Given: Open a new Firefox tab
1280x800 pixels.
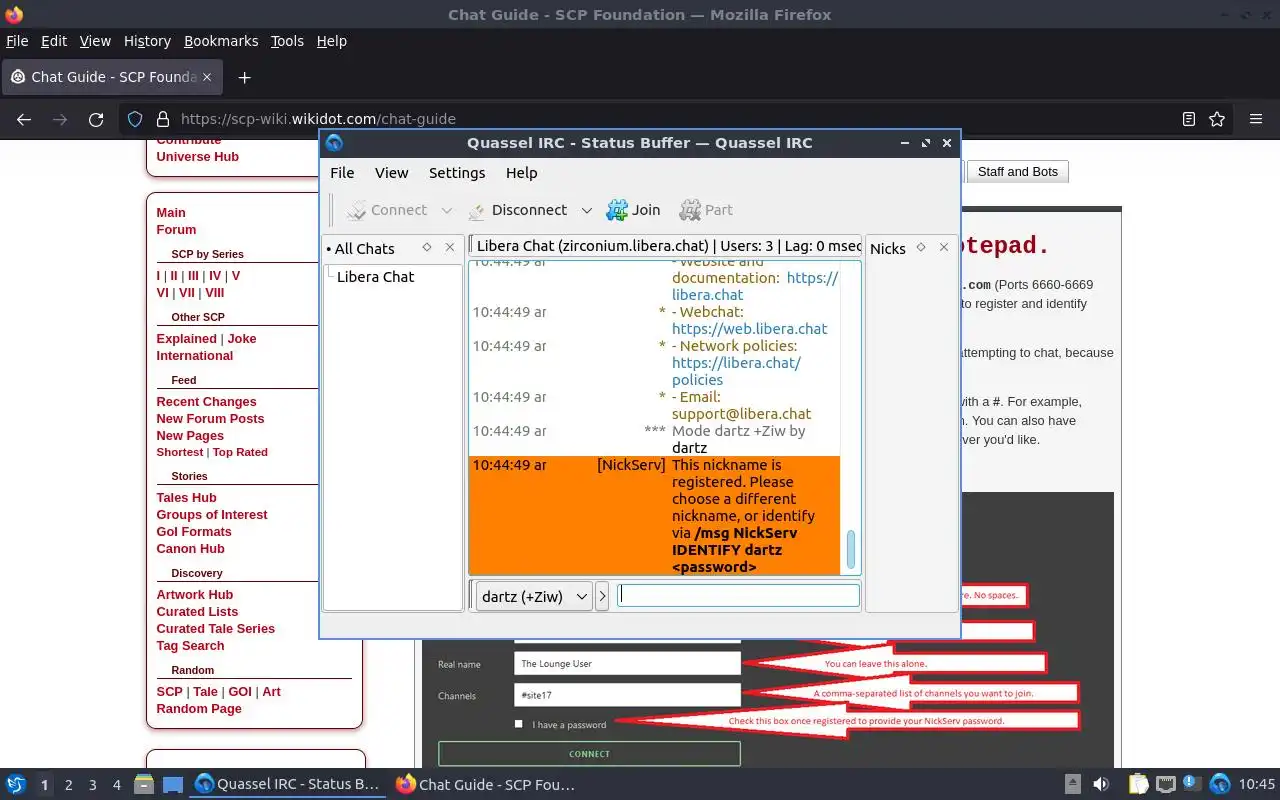Looking at the screenshot, I should [x=244, y=77].
